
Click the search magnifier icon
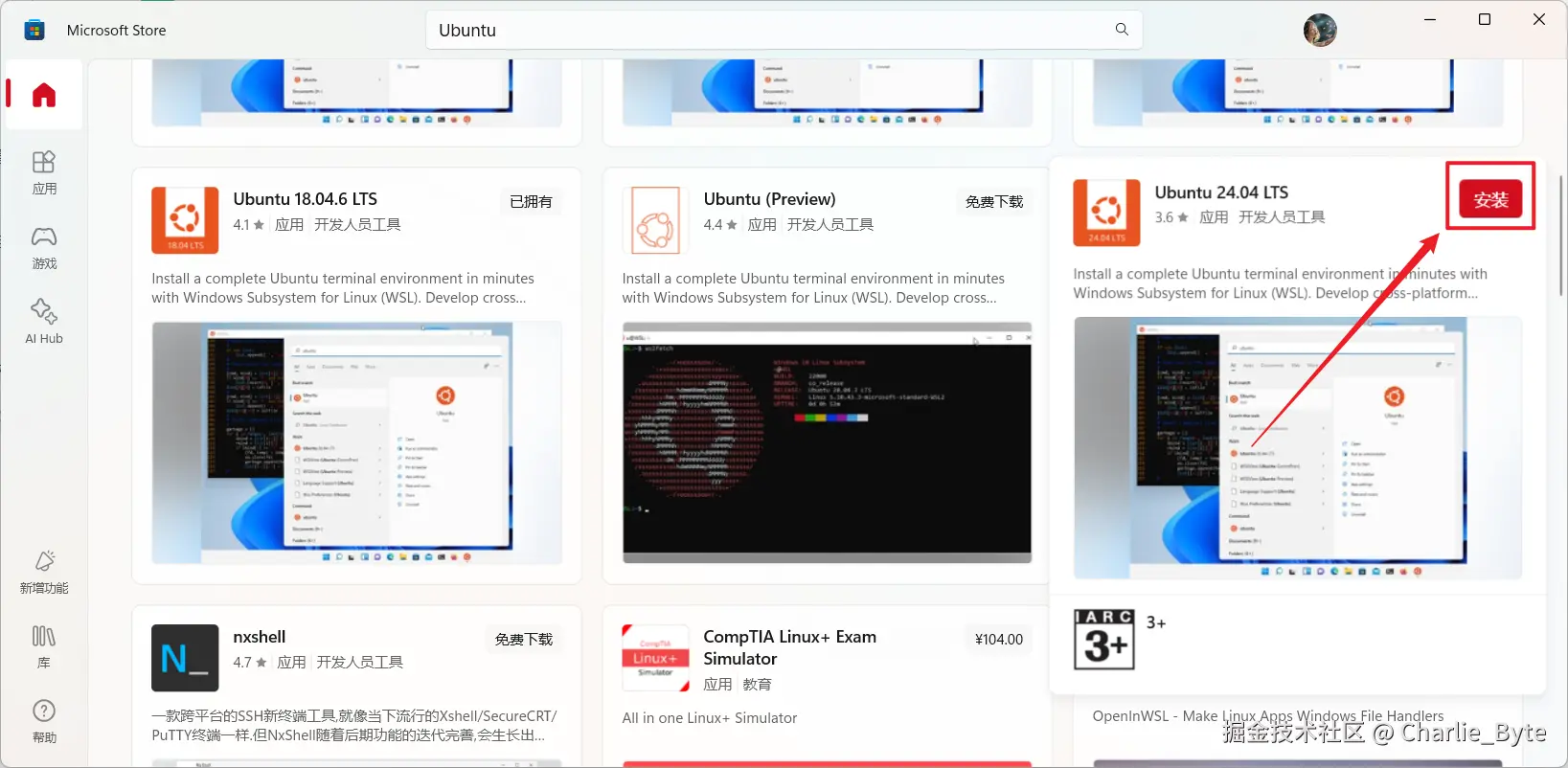point(1122,30)
